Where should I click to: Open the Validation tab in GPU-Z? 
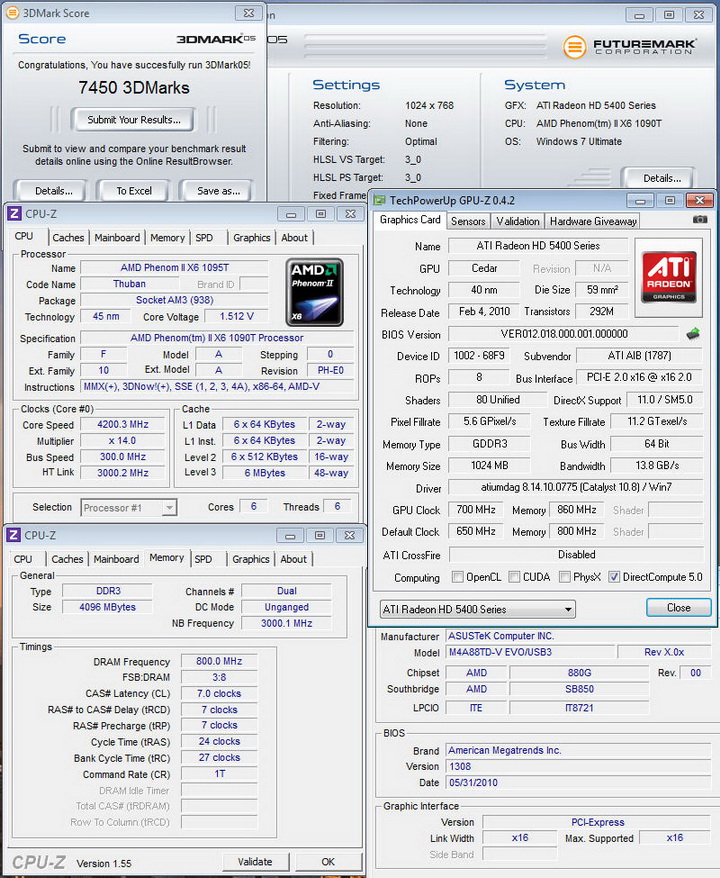click(518, 221)
